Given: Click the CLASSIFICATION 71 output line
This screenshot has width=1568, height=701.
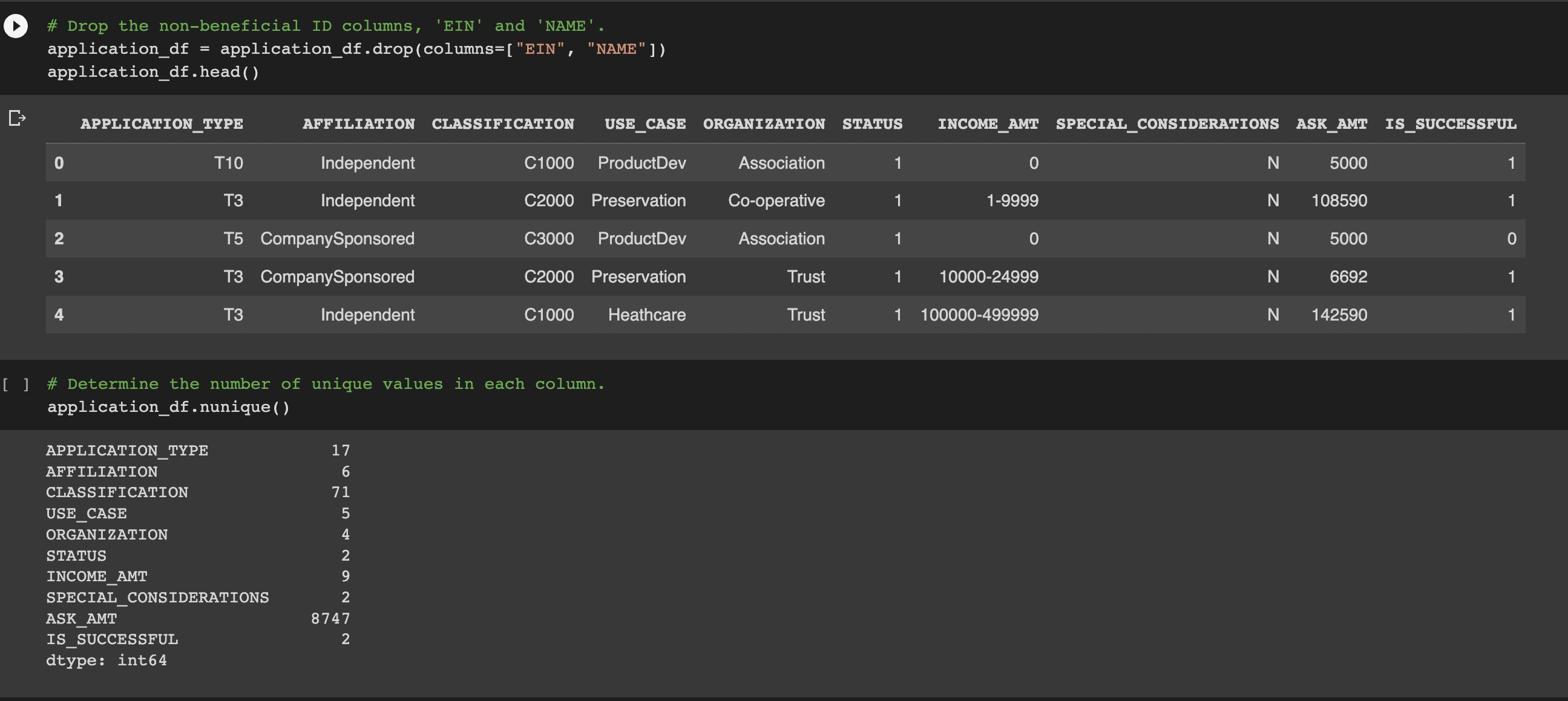Looking at the screenshot, I should (x=197, y=492).
